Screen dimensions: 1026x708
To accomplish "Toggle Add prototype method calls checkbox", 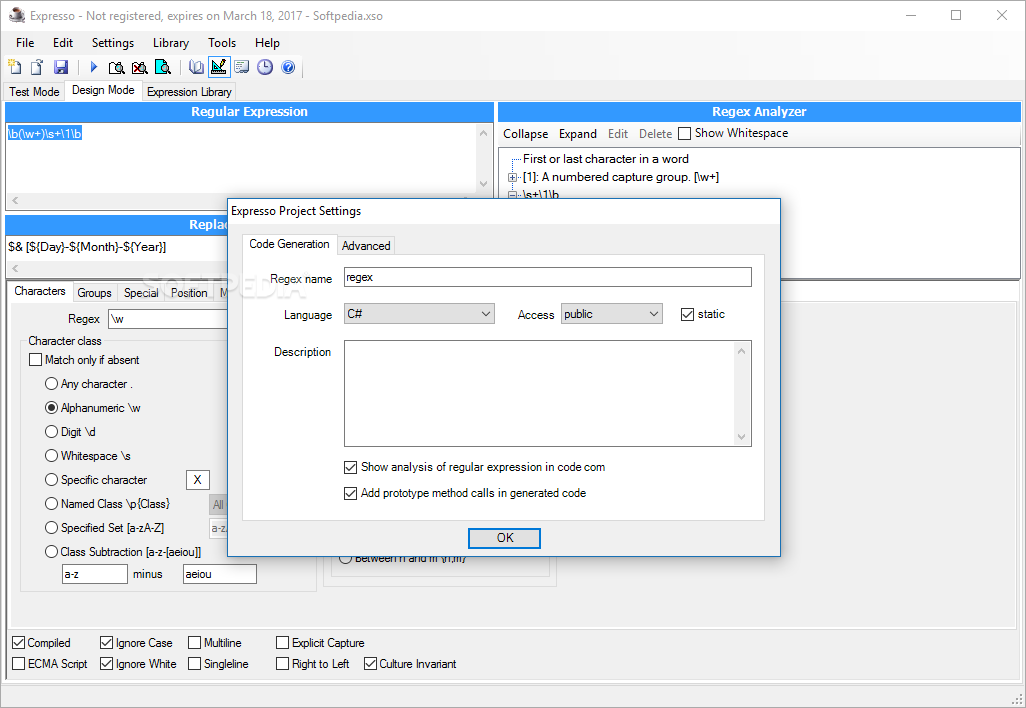I will tap(350, 493).
